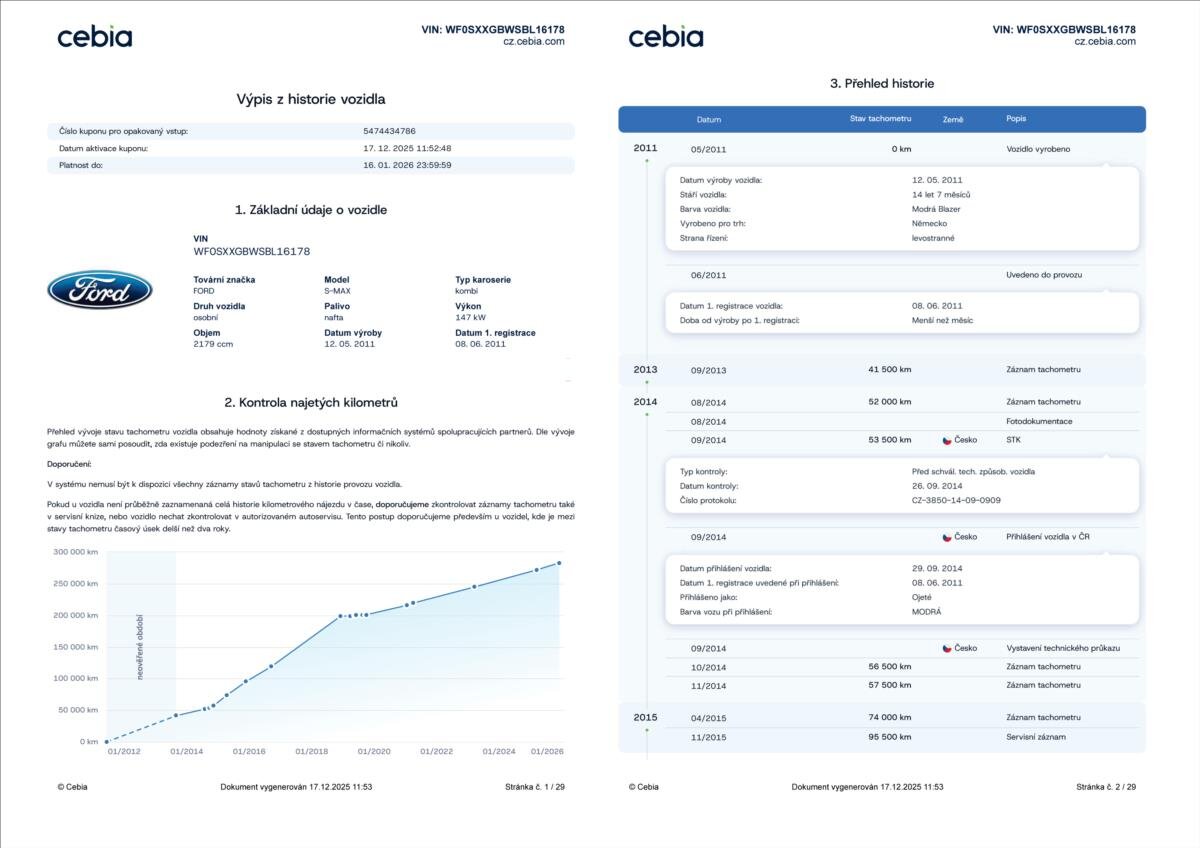Image resolution: width=1200 pixels, height=848 pixels.
Task: Open cz.cebia.com link on page 1
Action: click(x=533, y=42)
